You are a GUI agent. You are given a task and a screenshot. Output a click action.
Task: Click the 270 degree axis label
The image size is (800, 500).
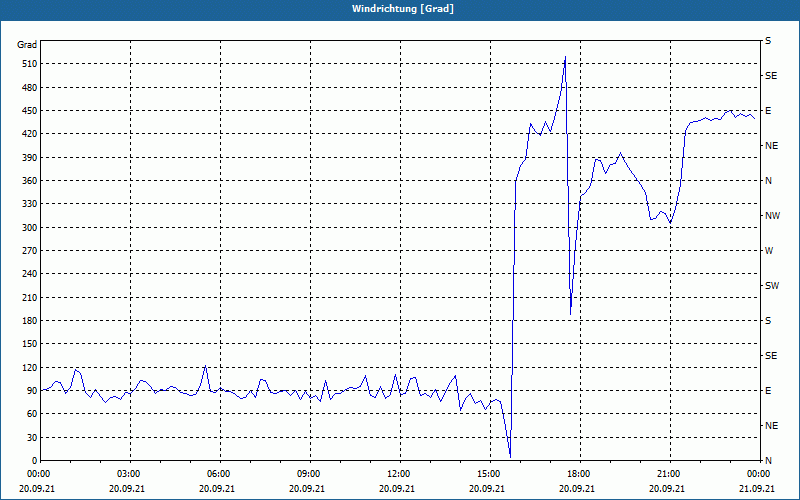pos(29,251)
